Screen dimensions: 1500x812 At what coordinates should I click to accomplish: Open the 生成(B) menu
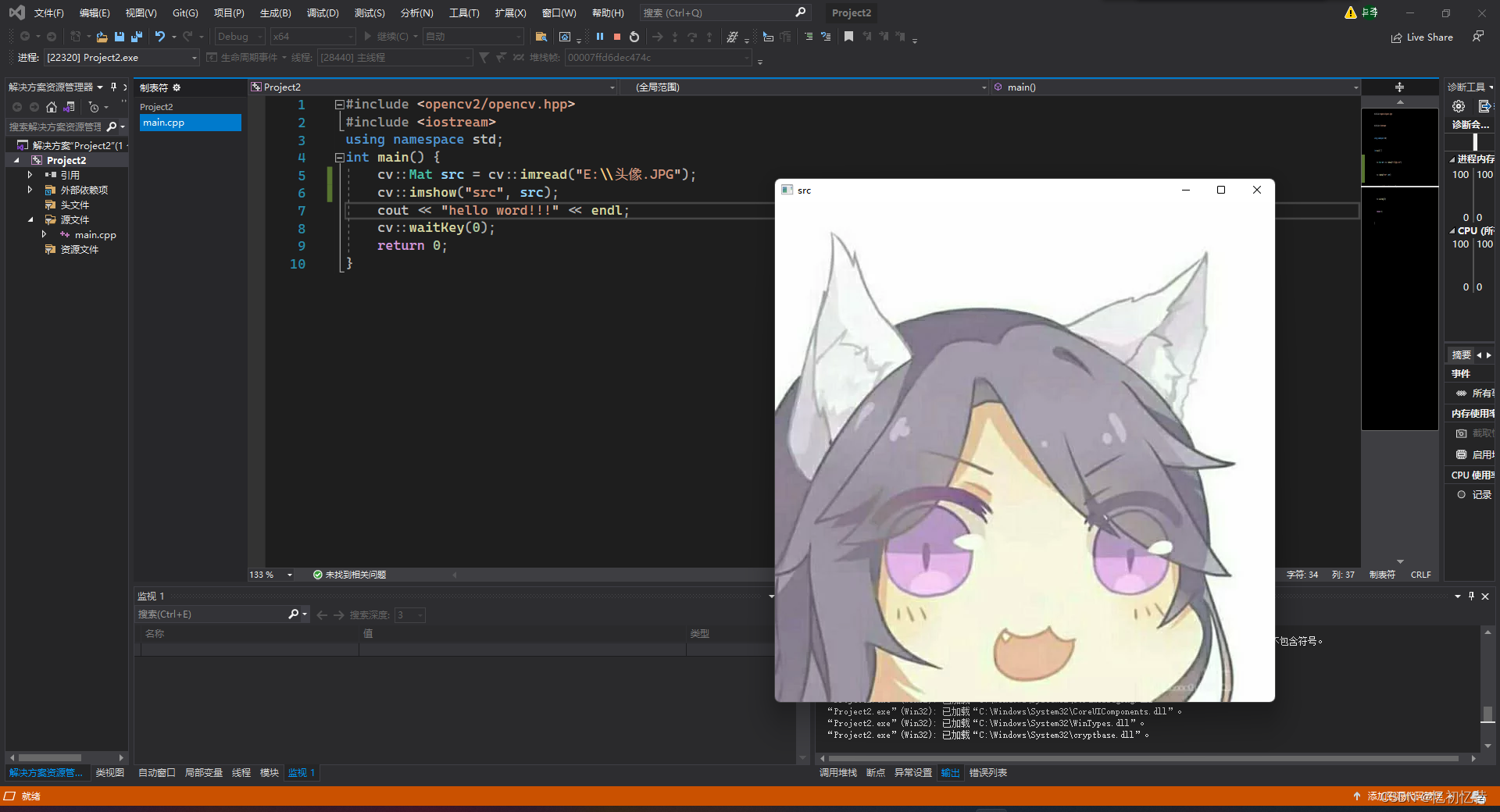coord(275,13)
